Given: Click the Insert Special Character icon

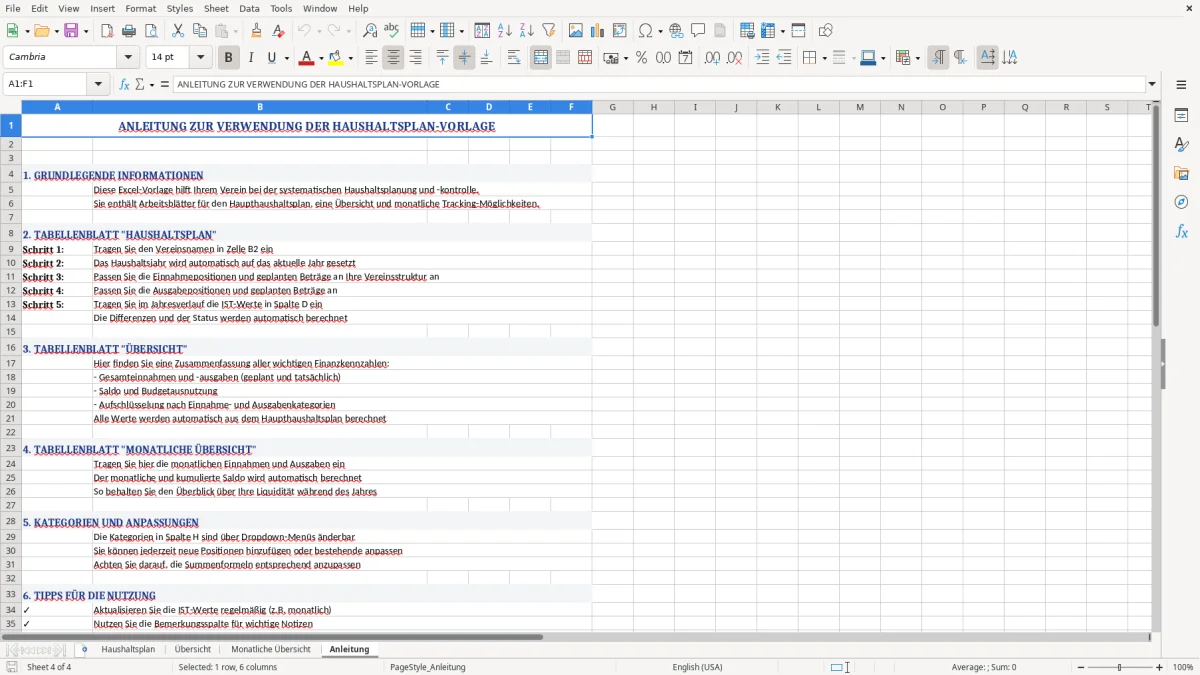Looking at the screenshot, I should pos(644,30).
